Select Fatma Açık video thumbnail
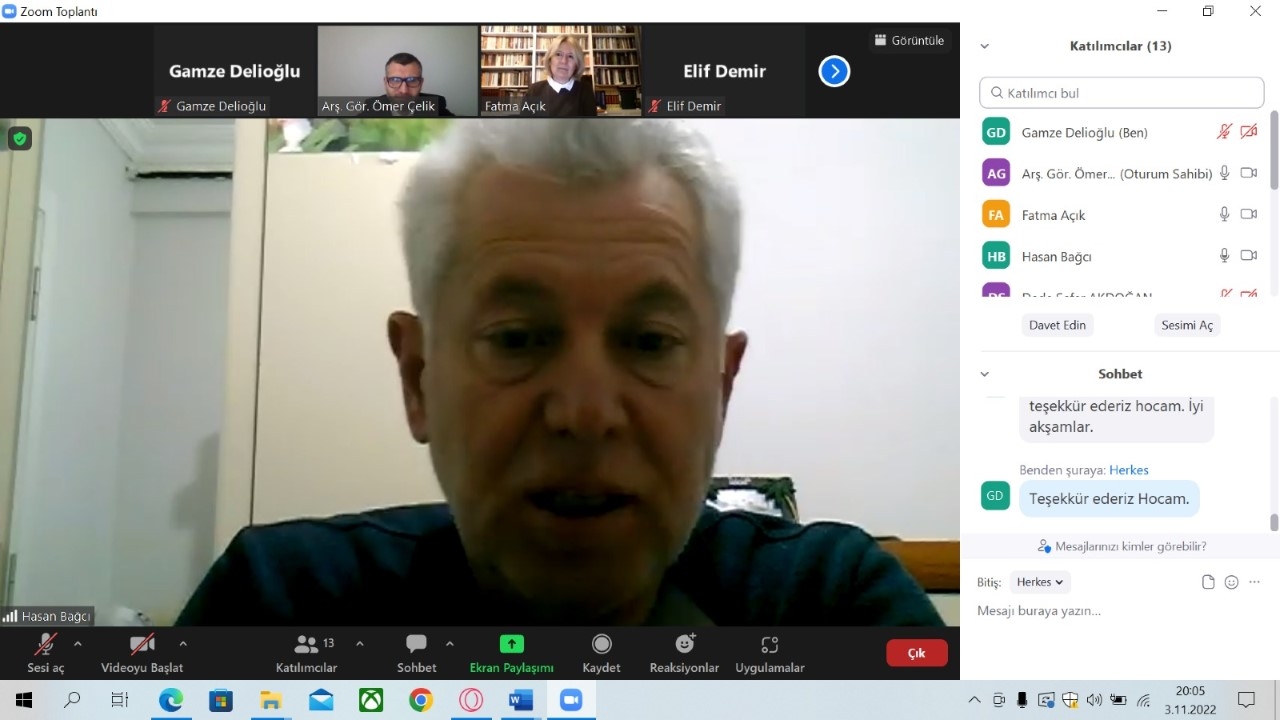 pyautogui.click(x=561, y=71)
